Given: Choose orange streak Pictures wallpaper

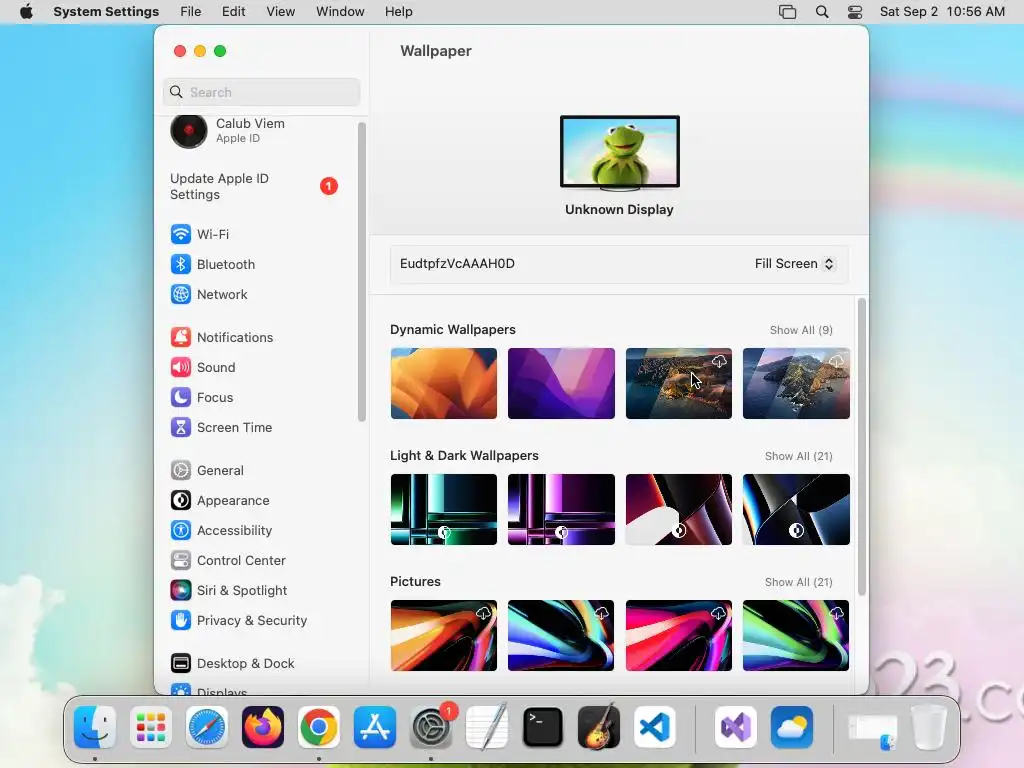Looking at the screenshot, I should [x=443, y=635].
